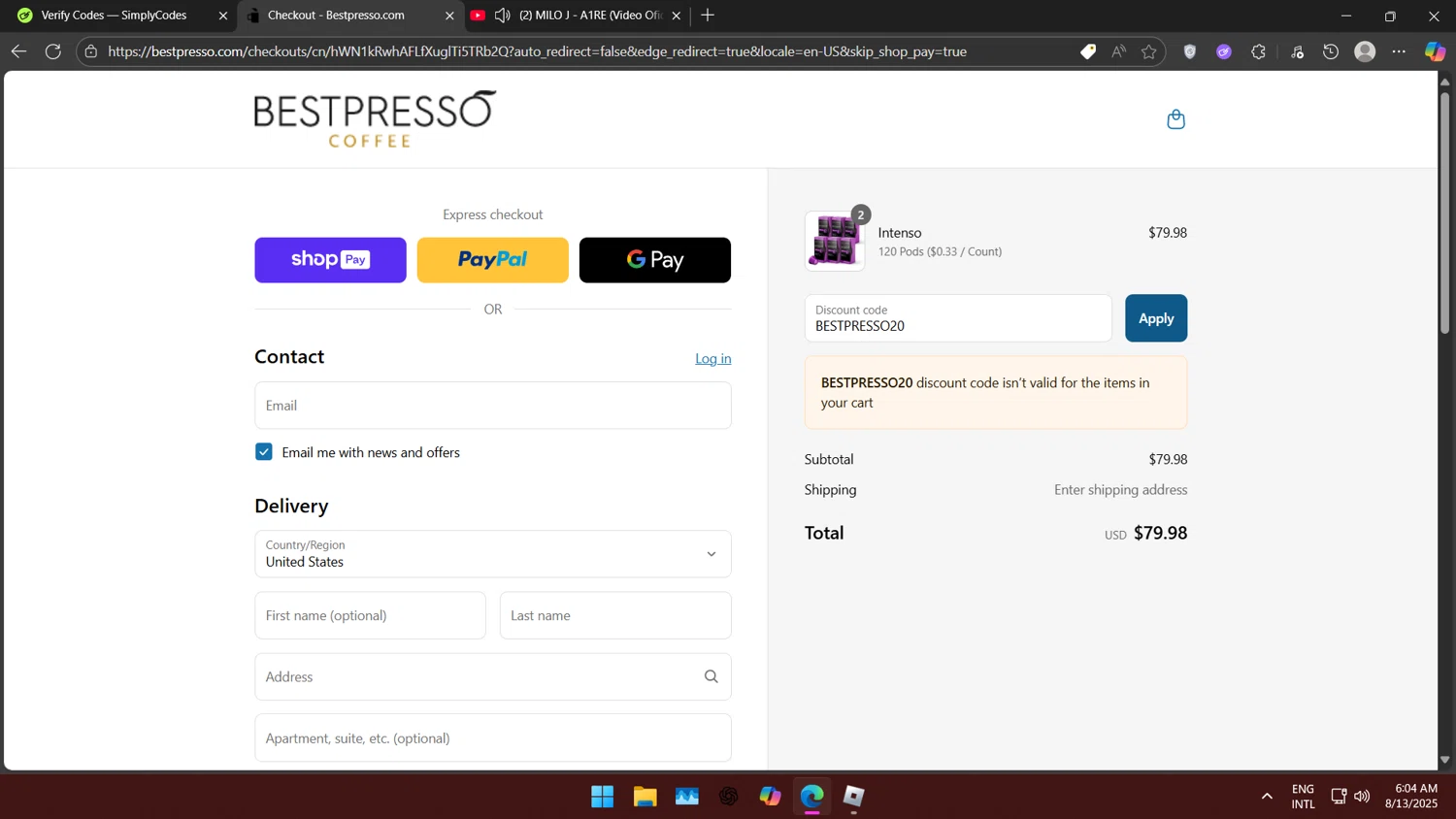The image size is (1456, 819).
Task: Open browser history clock icon
Action: (x=1331, y=51)
